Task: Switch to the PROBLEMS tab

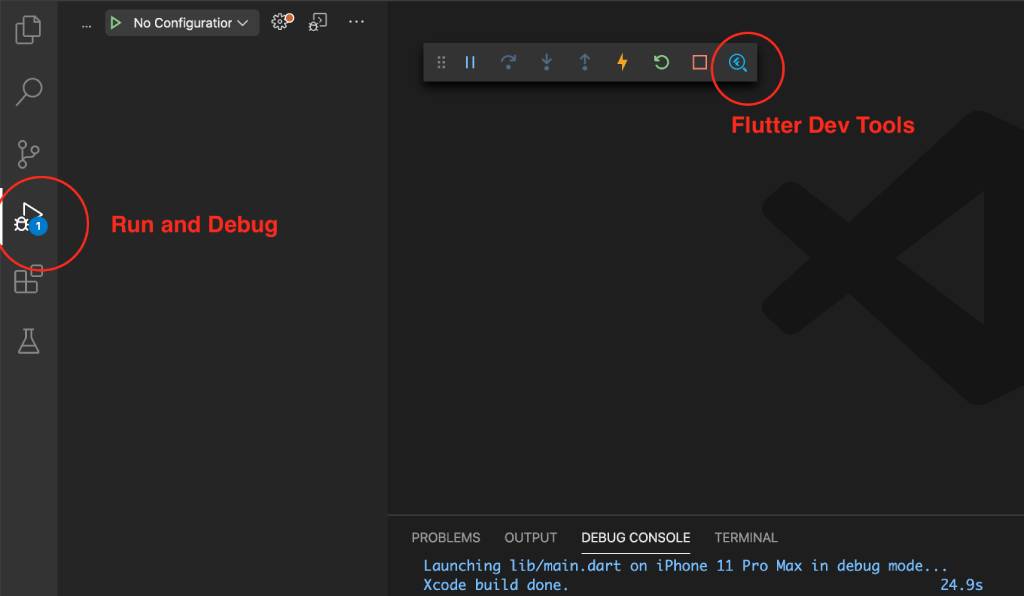Action: pos(445,537)
